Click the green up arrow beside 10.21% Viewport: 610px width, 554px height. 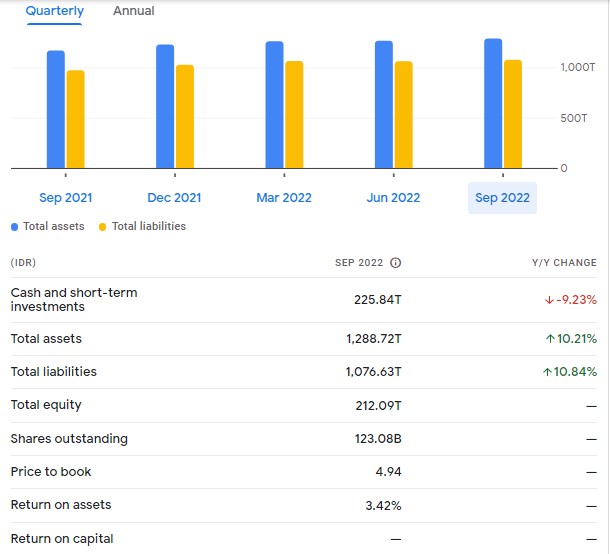pyautogui.click(x=550, y=339)
